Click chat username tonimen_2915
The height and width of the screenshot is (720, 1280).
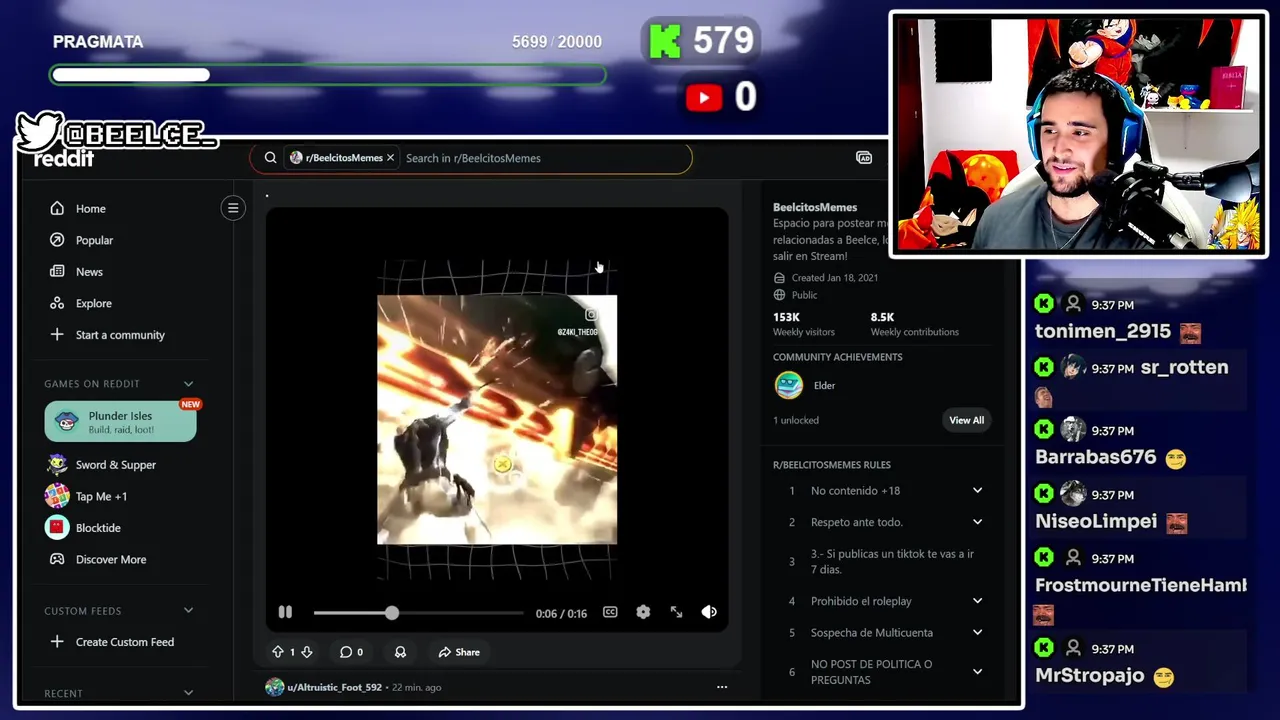[1102, 331]
